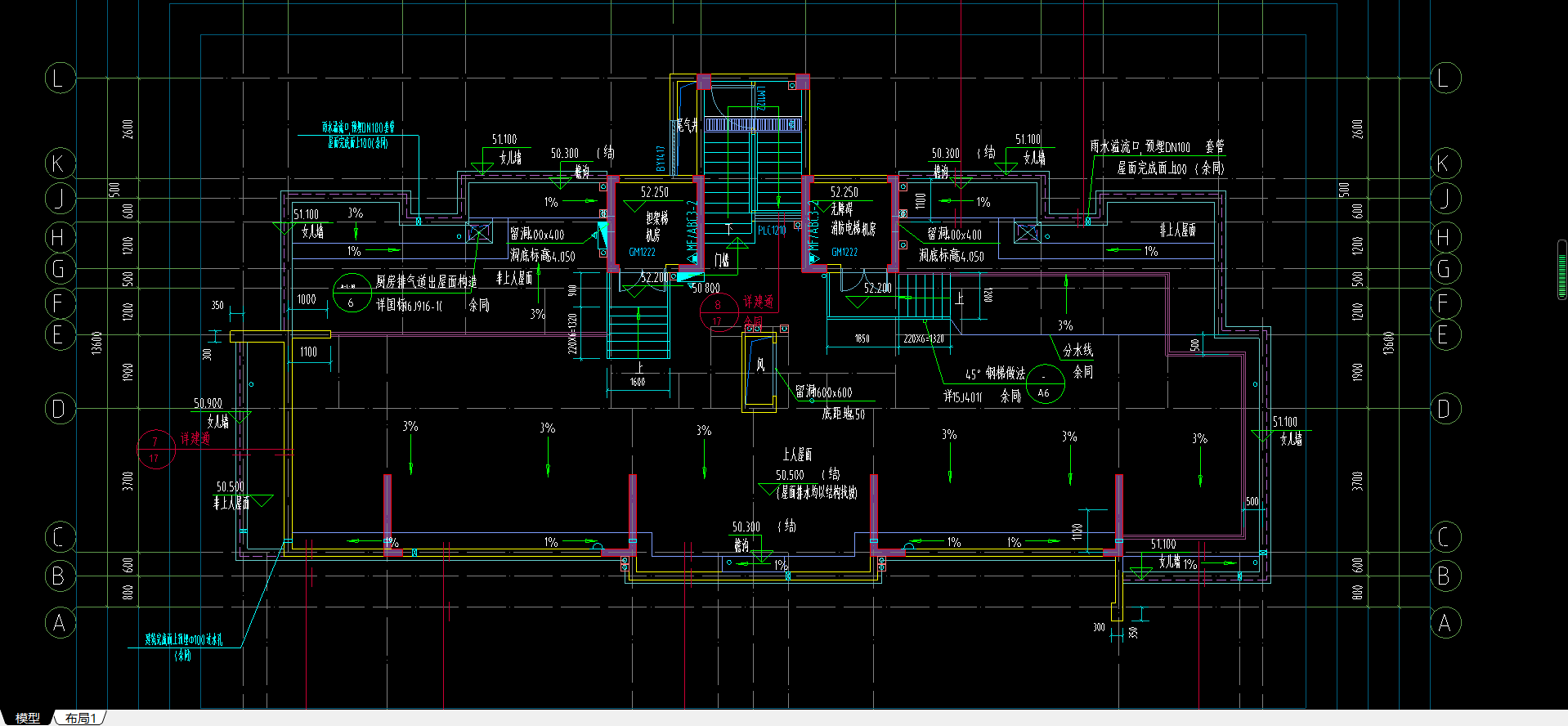Image resolution: width=1568 pixels, height=726 pixels.
Task: Click the 50.300 (结) label at bottom center
Action: click(x=764, y=527)
